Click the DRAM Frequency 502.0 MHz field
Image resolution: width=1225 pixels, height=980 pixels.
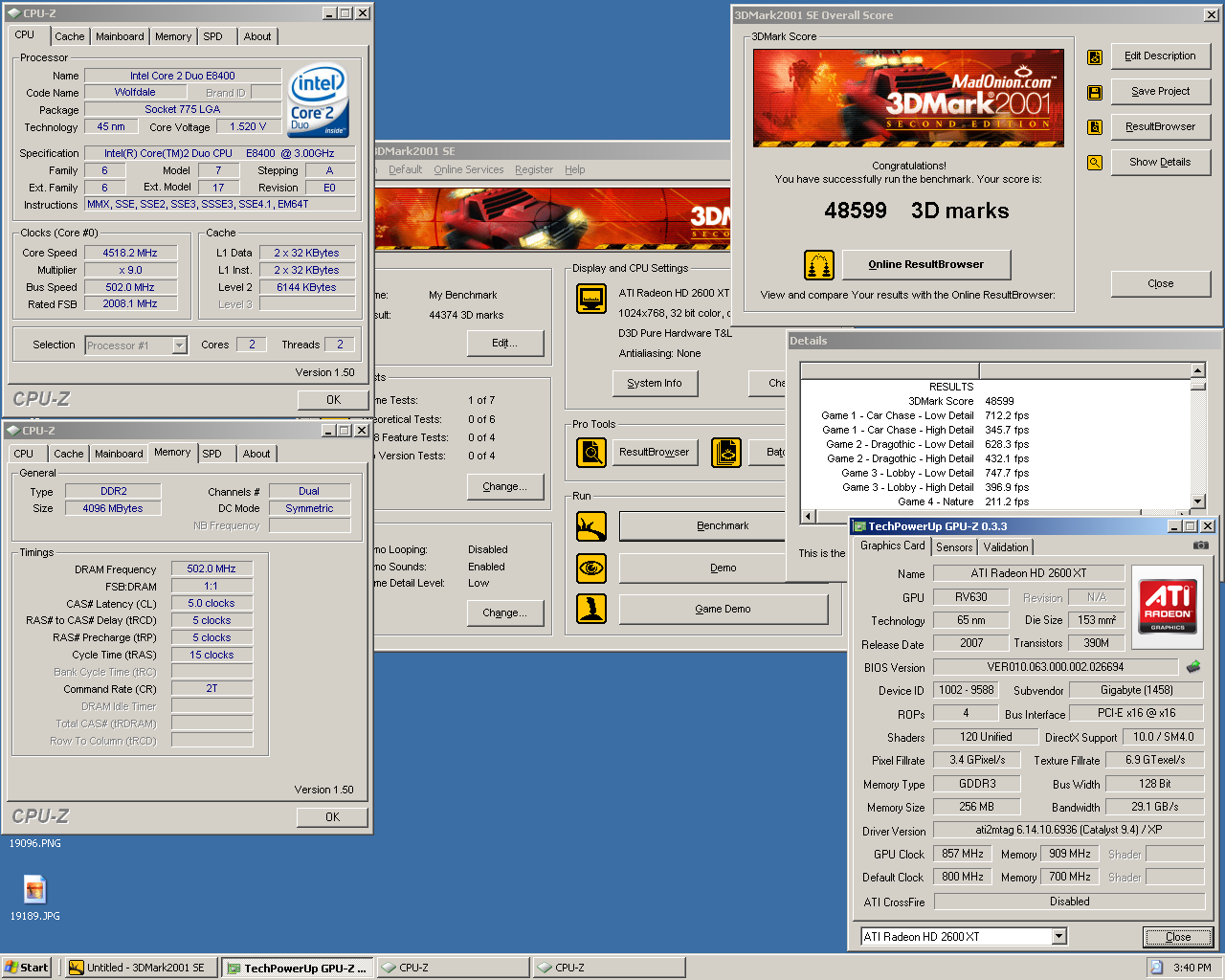(212, 568)
